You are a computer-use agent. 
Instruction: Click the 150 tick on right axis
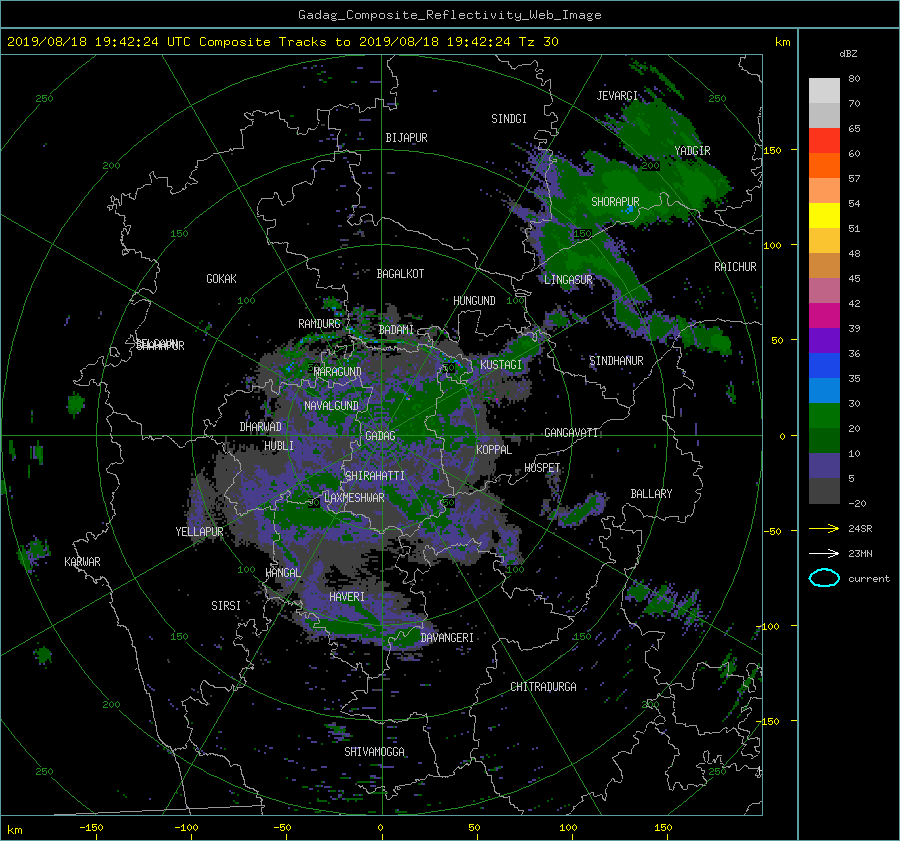pyautogui.click(x=772, y=150)
